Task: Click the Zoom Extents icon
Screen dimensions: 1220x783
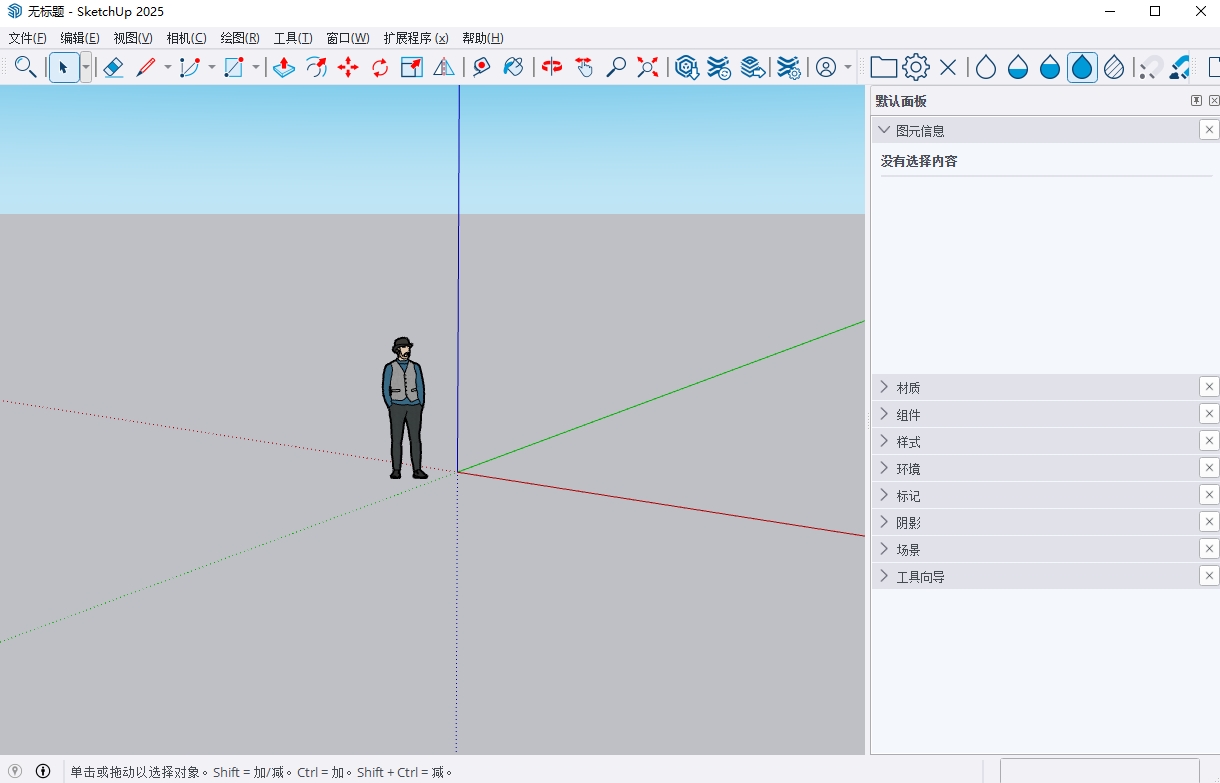Action: (648, 67)
